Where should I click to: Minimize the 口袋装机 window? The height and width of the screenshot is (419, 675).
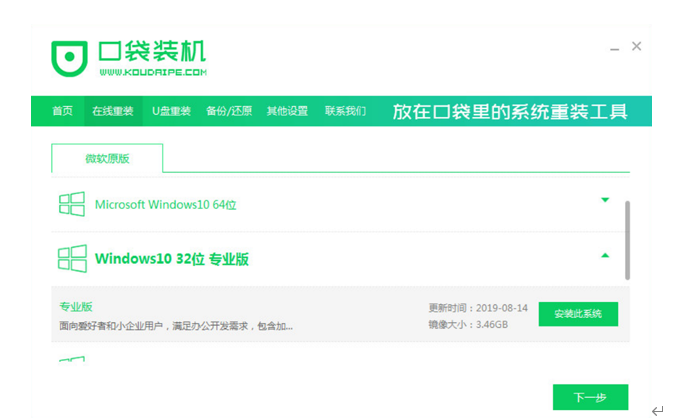614,49
